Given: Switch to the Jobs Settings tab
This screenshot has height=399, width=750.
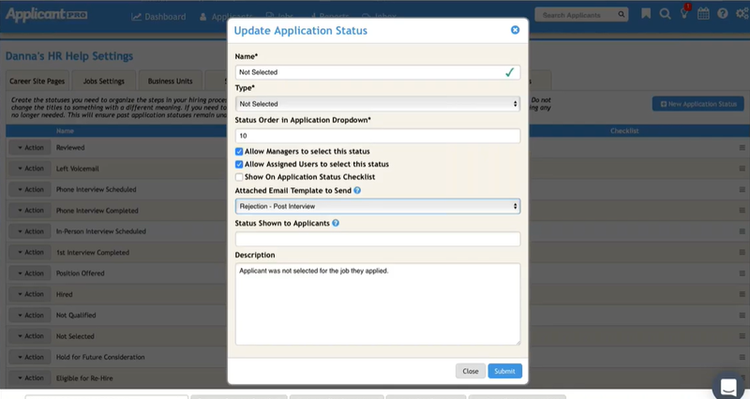Looking at the screenshot, I should click(x=104, y=81).
